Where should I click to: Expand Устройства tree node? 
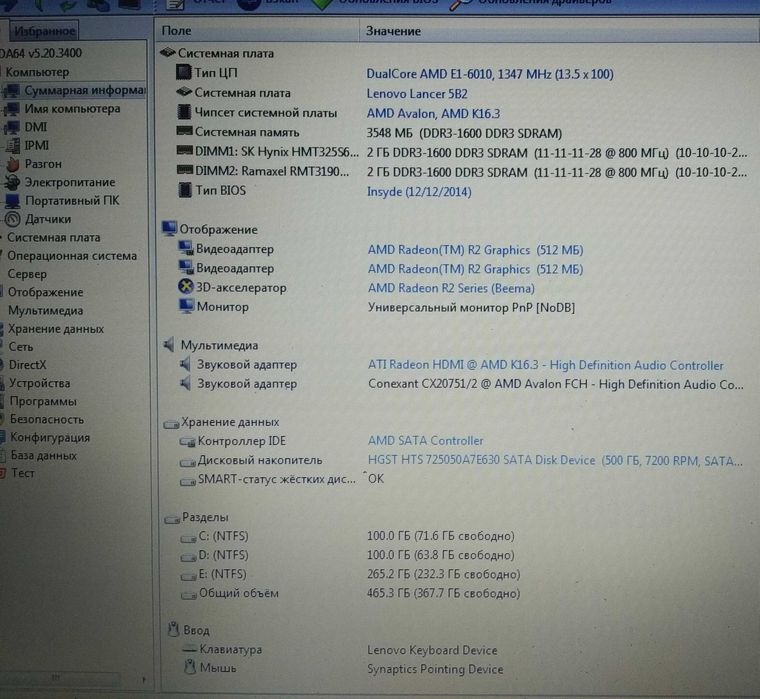pyautogui.click(x=39, y=383)
